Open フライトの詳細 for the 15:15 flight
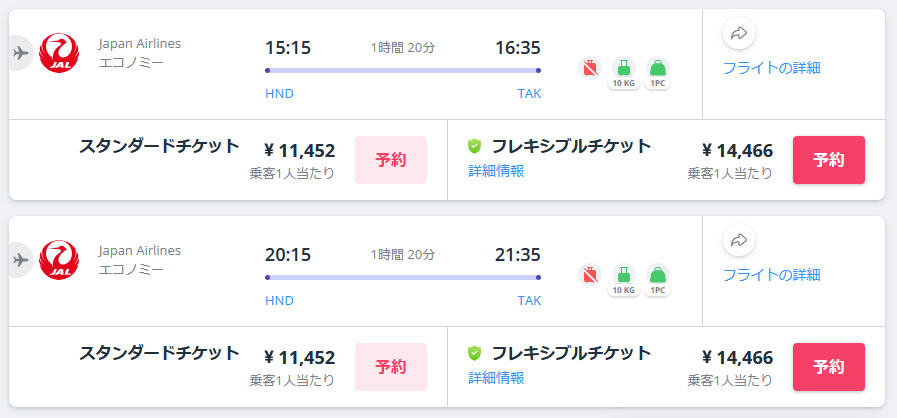 tap(771, 68)
